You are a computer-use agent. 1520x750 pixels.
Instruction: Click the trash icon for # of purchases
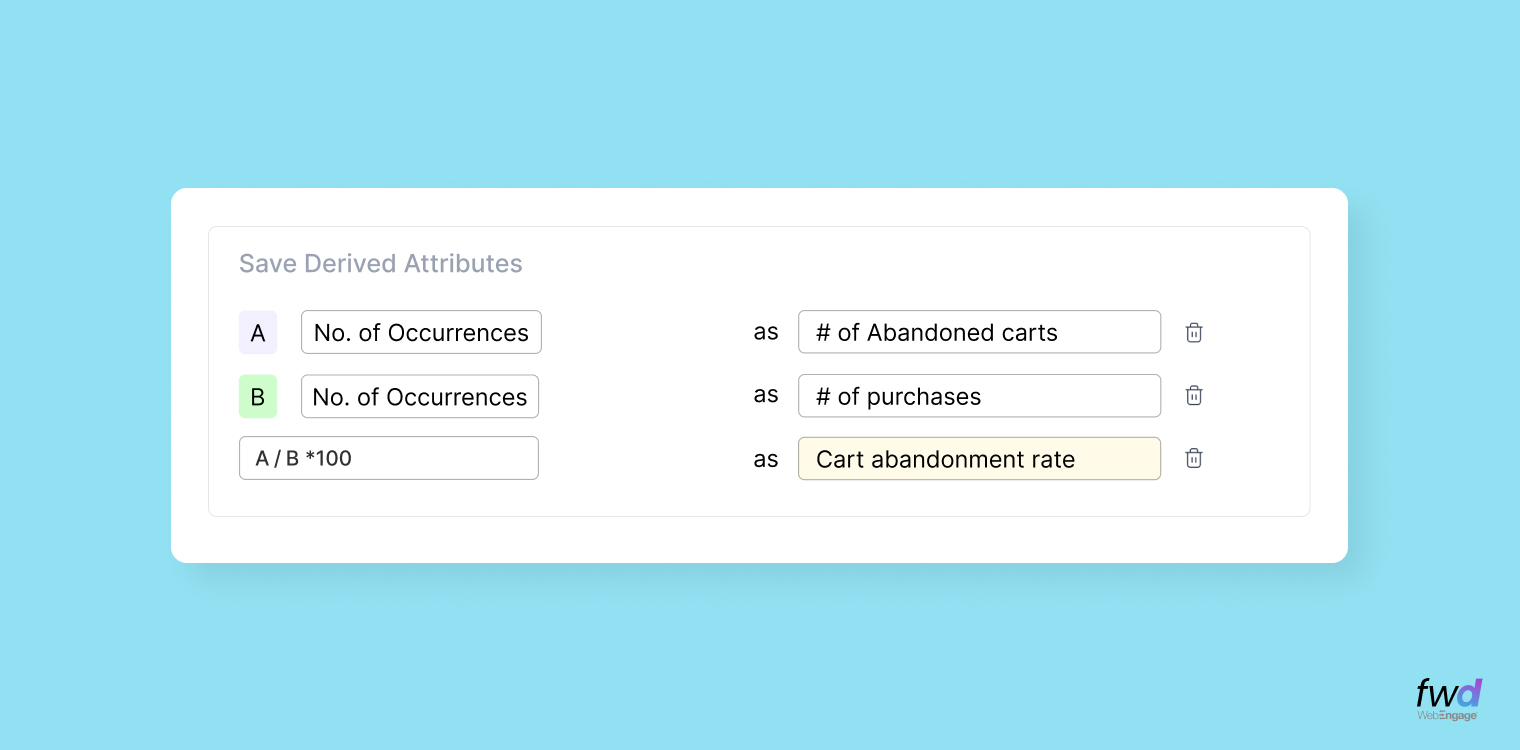pos(1193,395)
